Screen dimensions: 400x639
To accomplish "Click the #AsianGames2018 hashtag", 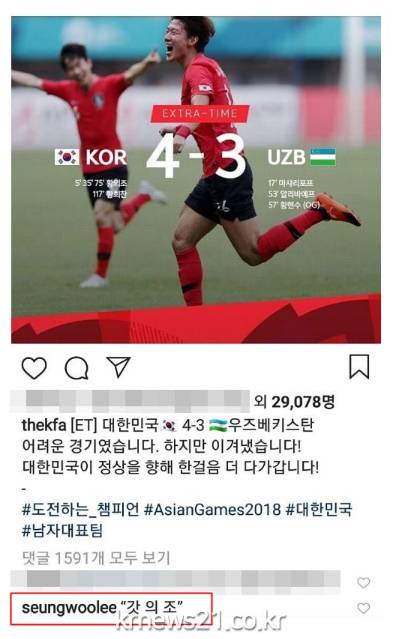I will tap(212, 509).
